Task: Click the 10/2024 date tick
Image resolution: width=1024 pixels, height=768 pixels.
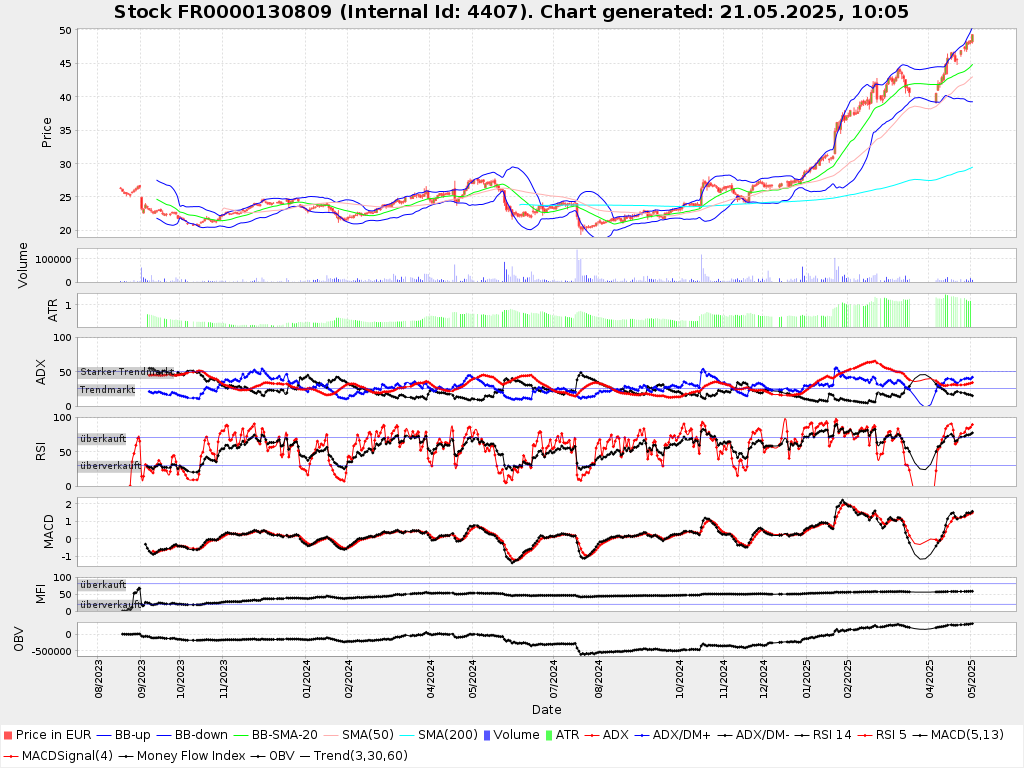Action: (680, 679)
